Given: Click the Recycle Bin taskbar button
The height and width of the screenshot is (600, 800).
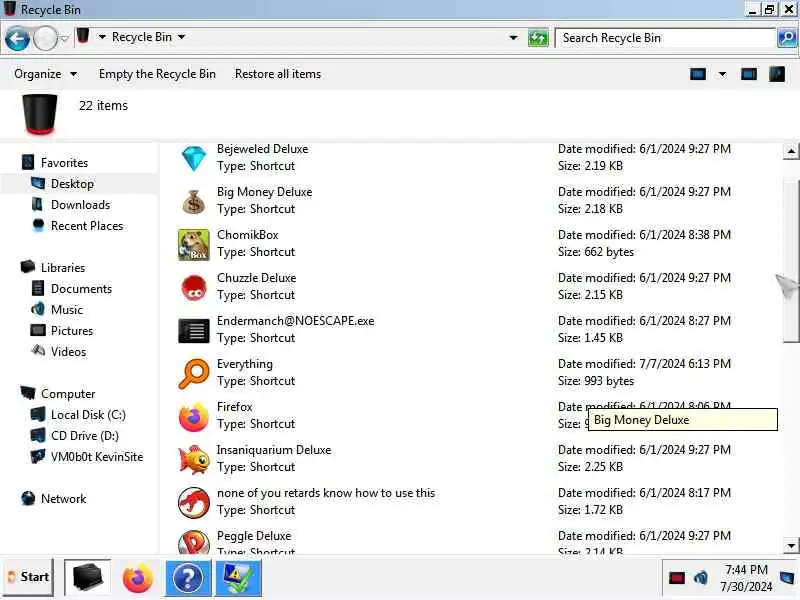Looking at the screenshot, I should (x=87, y=578).
